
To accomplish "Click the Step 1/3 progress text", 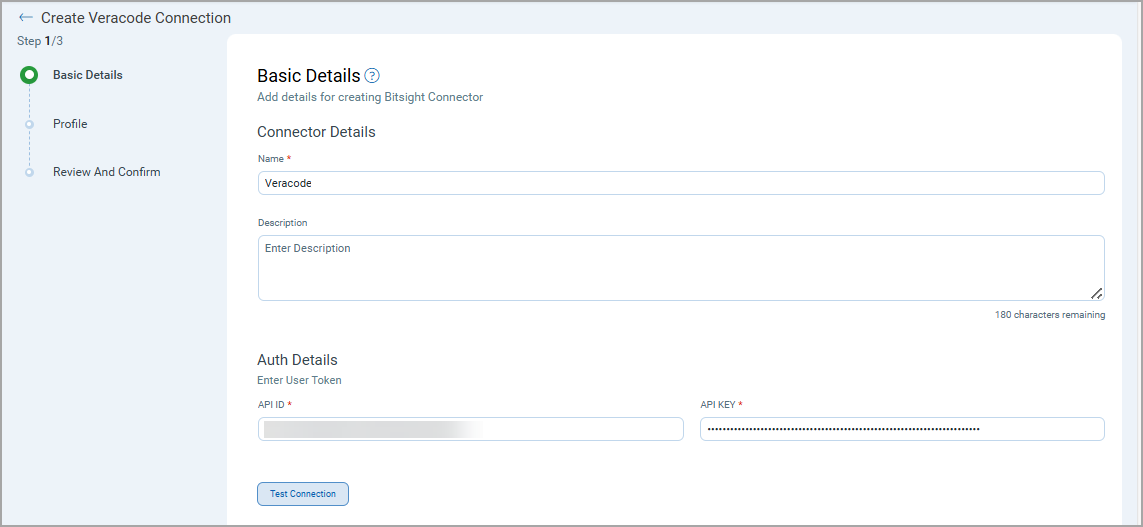I will pyautogui.click(x=40, y=41).
